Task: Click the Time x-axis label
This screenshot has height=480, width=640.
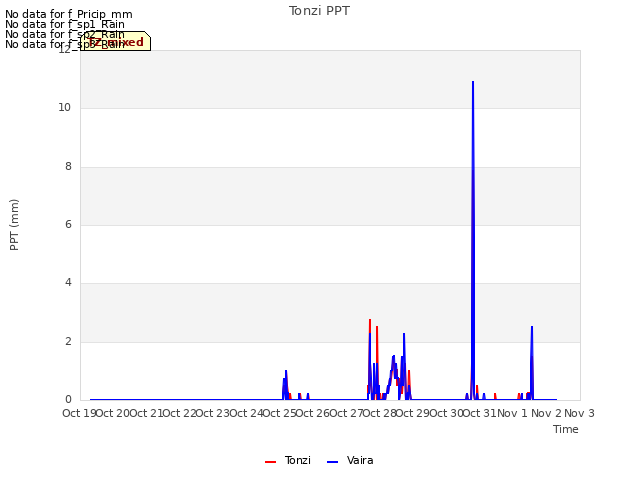Action: tap(566, 429)
